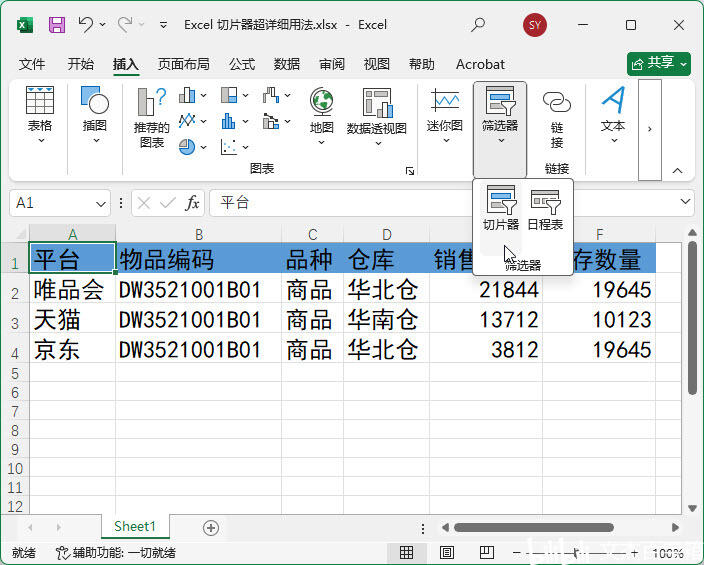704x565 pixels.
Task: Click the insert function fx icon
Action: (192, 203)
